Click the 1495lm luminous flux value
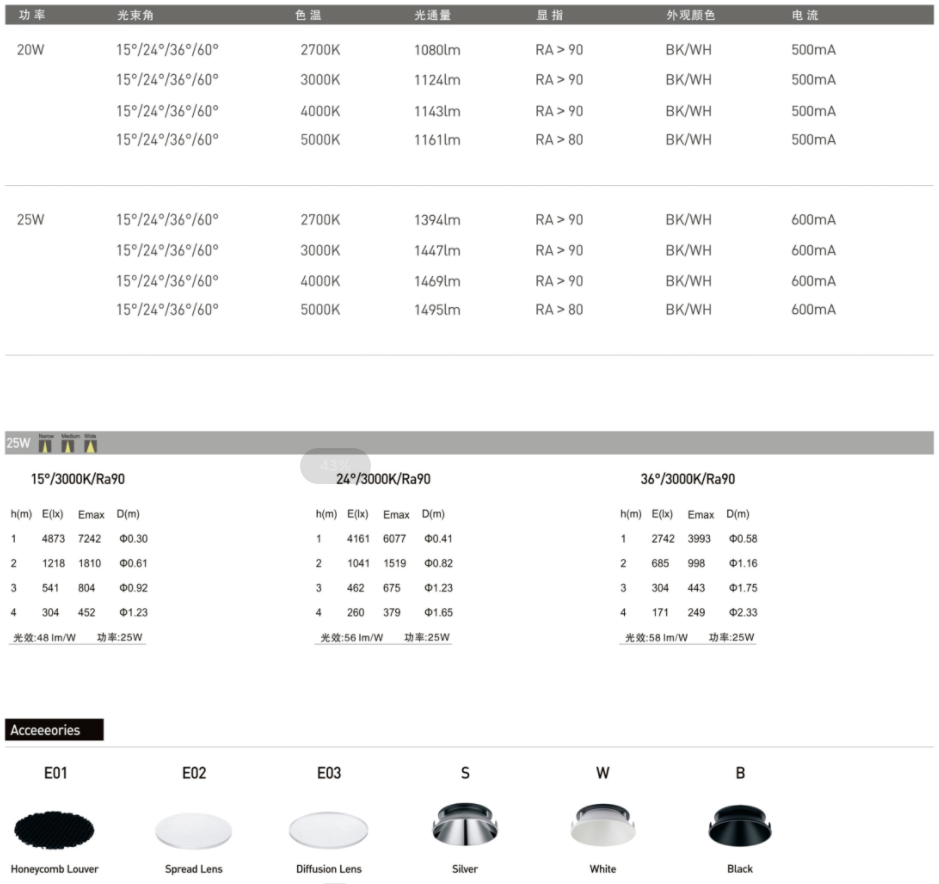Screen dimensions: 939x884 [437, 310]
